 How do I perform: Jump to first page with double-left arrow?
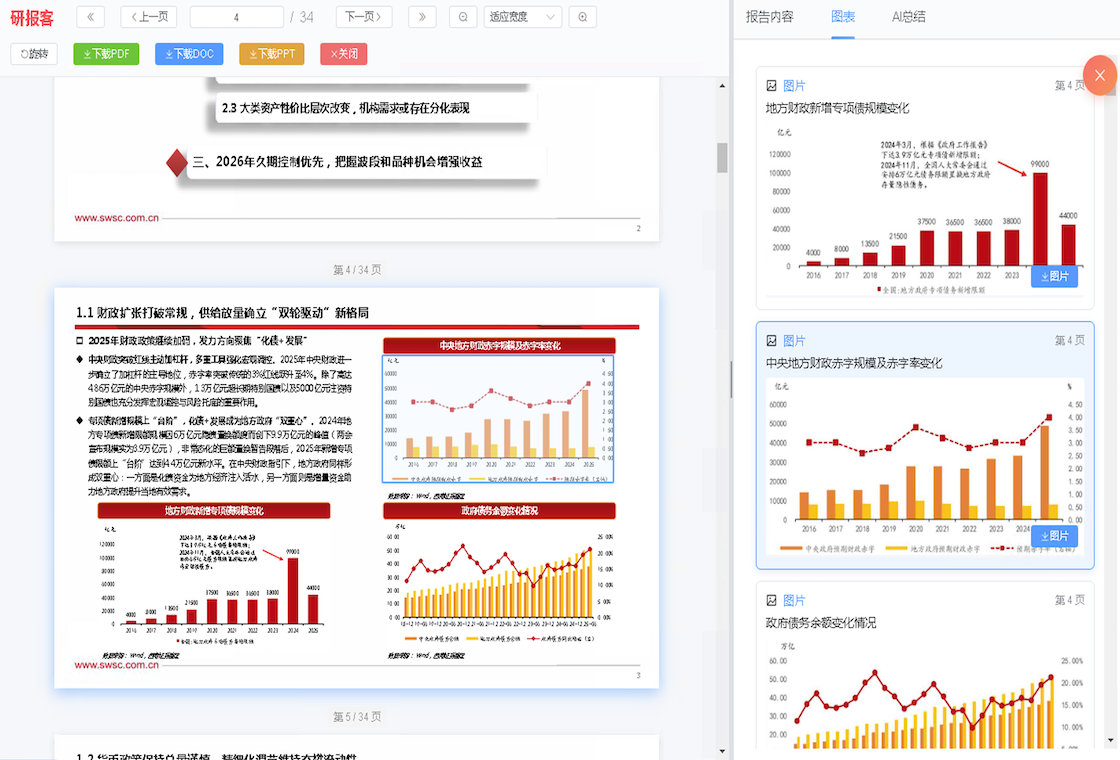pos(90,17)
